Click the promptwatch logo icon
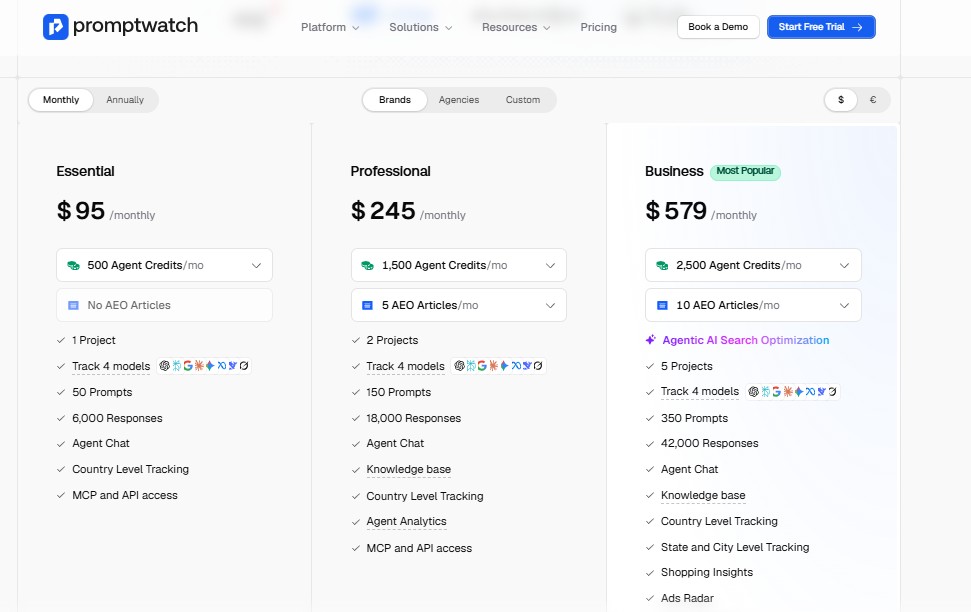971x612 pixels. pyautogui.click(x=56, y=27)
